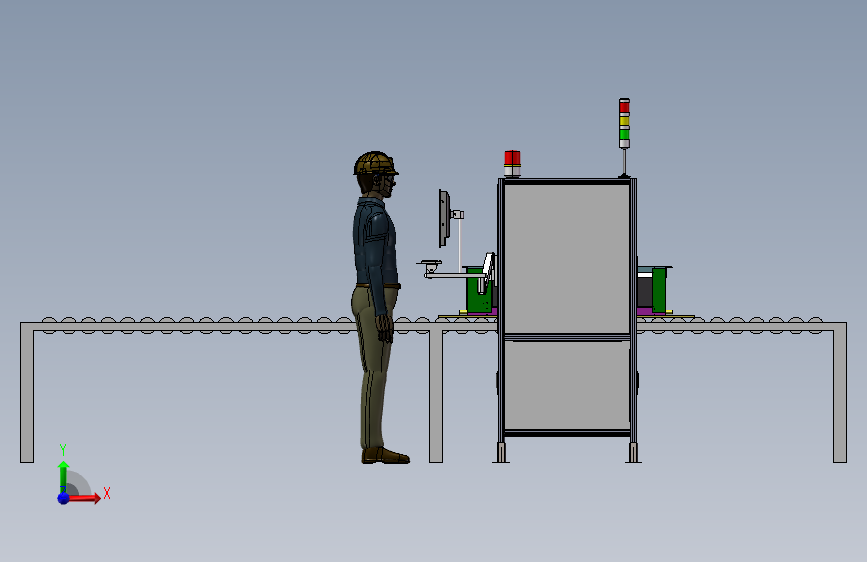
Task: Select the worker's blue jacket torso
Action: tap(375, 242)
